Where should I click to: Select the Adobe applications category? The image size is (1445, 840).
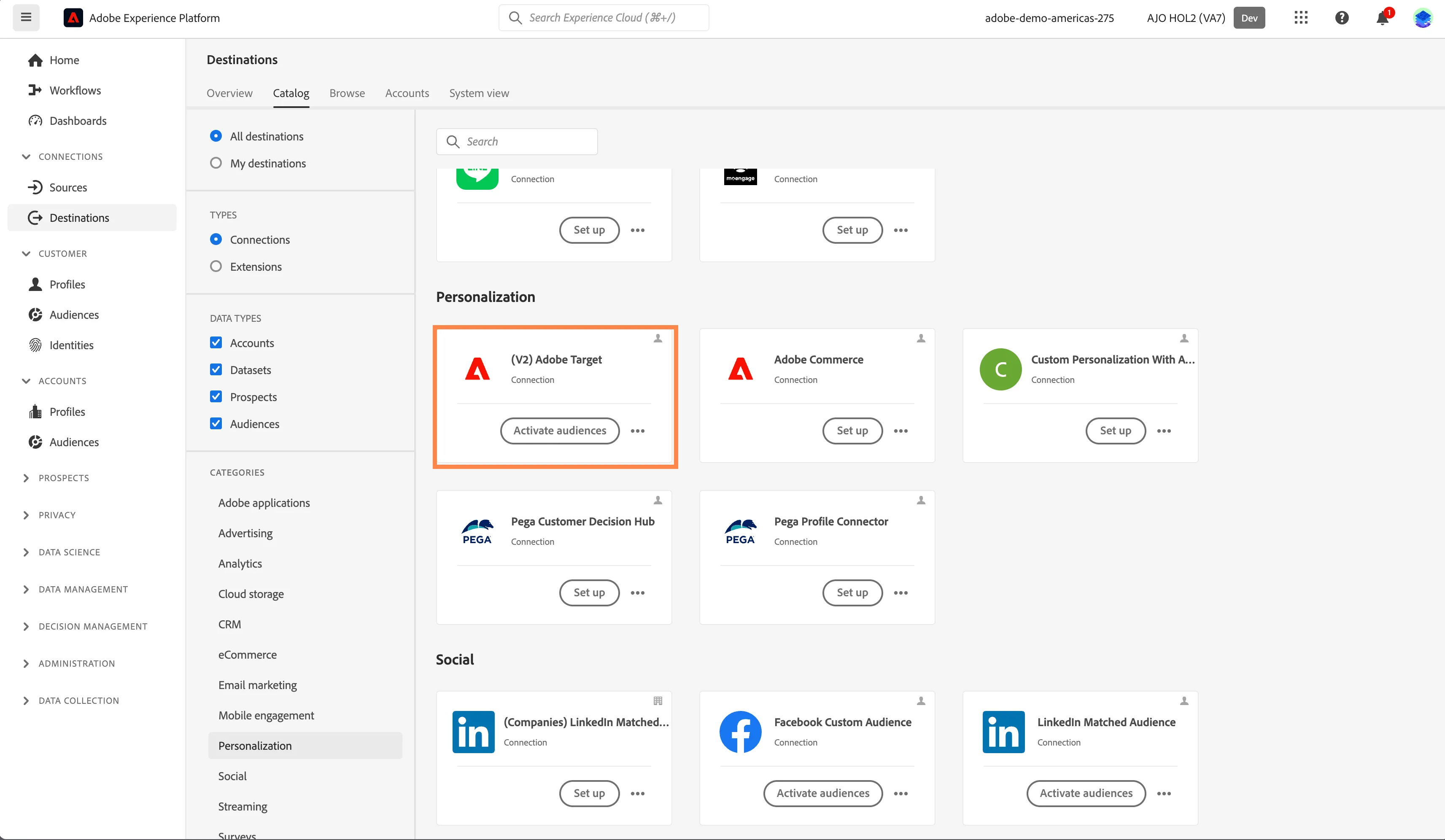[264, 503]
